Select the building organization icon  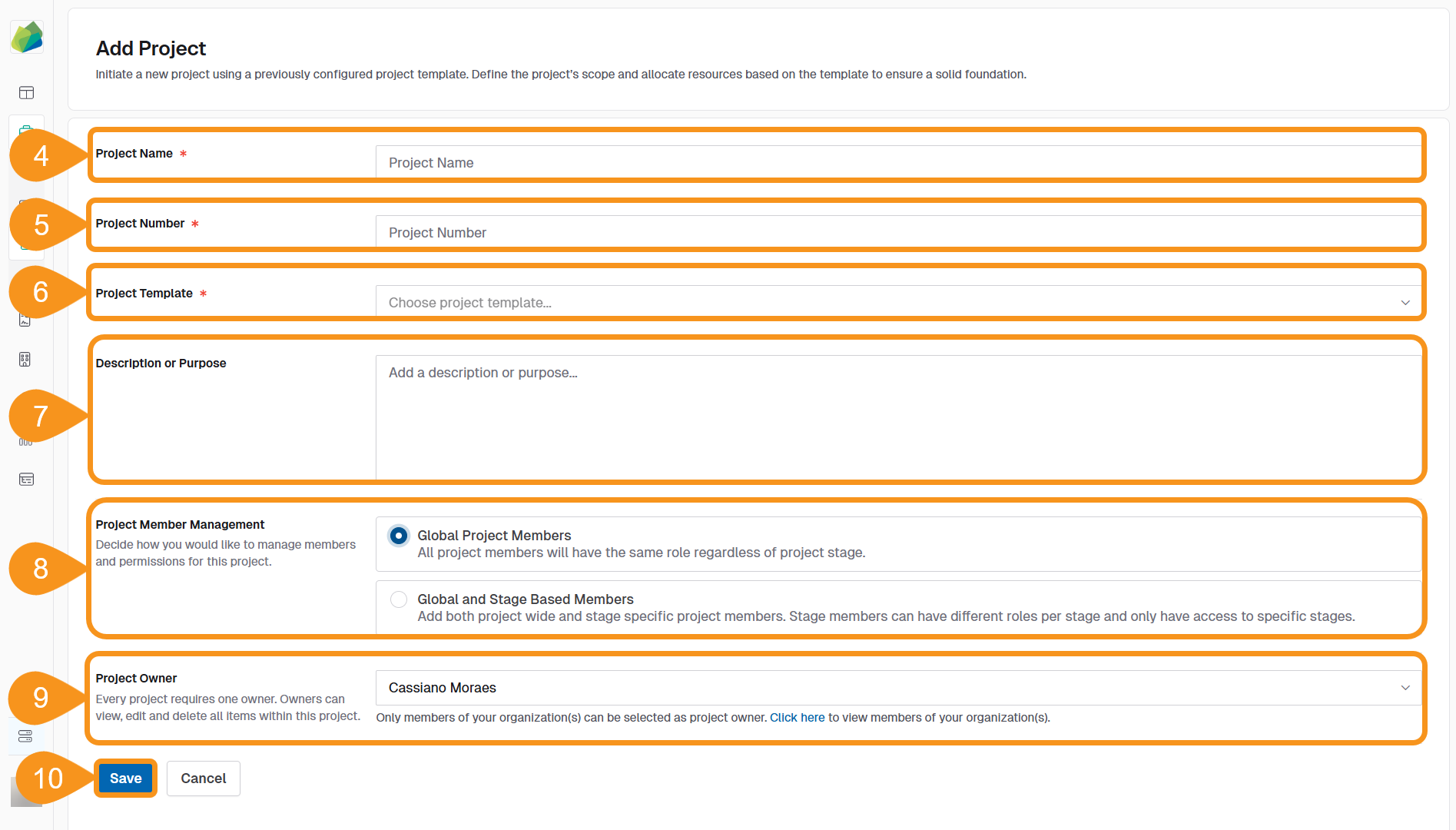[25, 359]
